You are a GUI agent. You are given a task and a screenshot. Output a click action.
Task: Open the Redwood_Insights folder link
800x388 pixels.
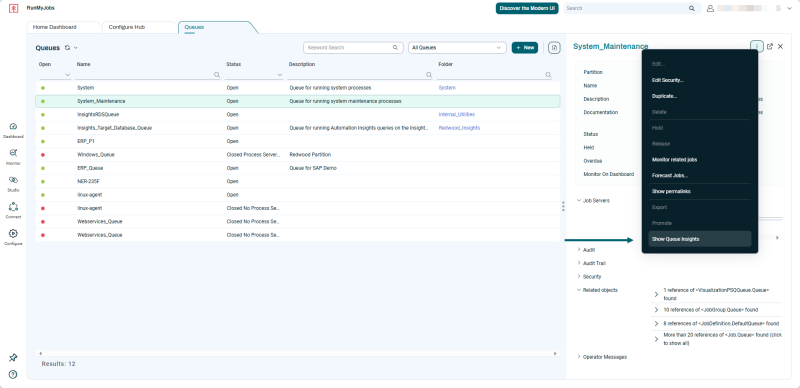(459, 128)
